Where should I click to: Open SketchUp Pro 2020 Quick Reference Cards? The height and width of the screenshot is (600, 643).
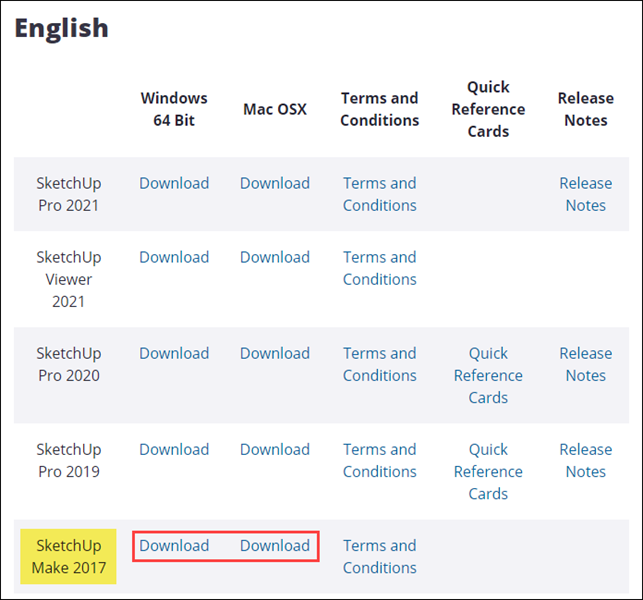[488, 375]
